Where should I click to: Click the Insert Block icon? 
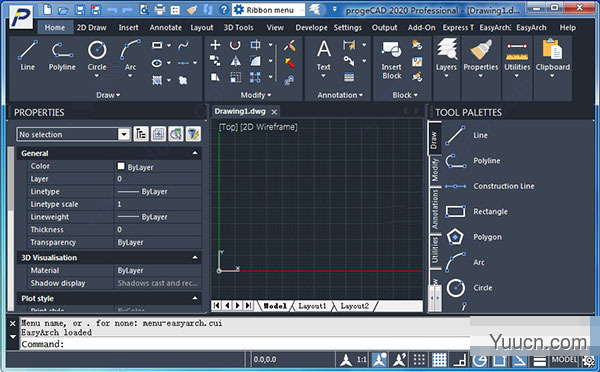coord(391,59)
